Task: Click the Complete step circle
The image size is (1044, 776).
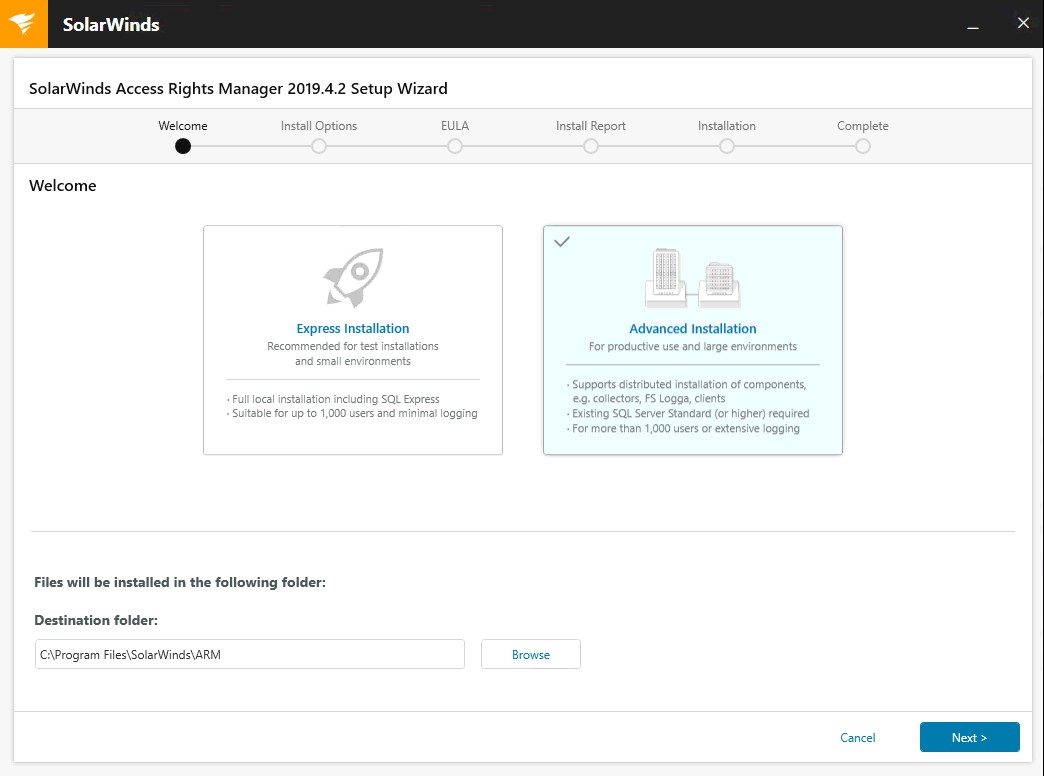Action: tap(863, 146)
